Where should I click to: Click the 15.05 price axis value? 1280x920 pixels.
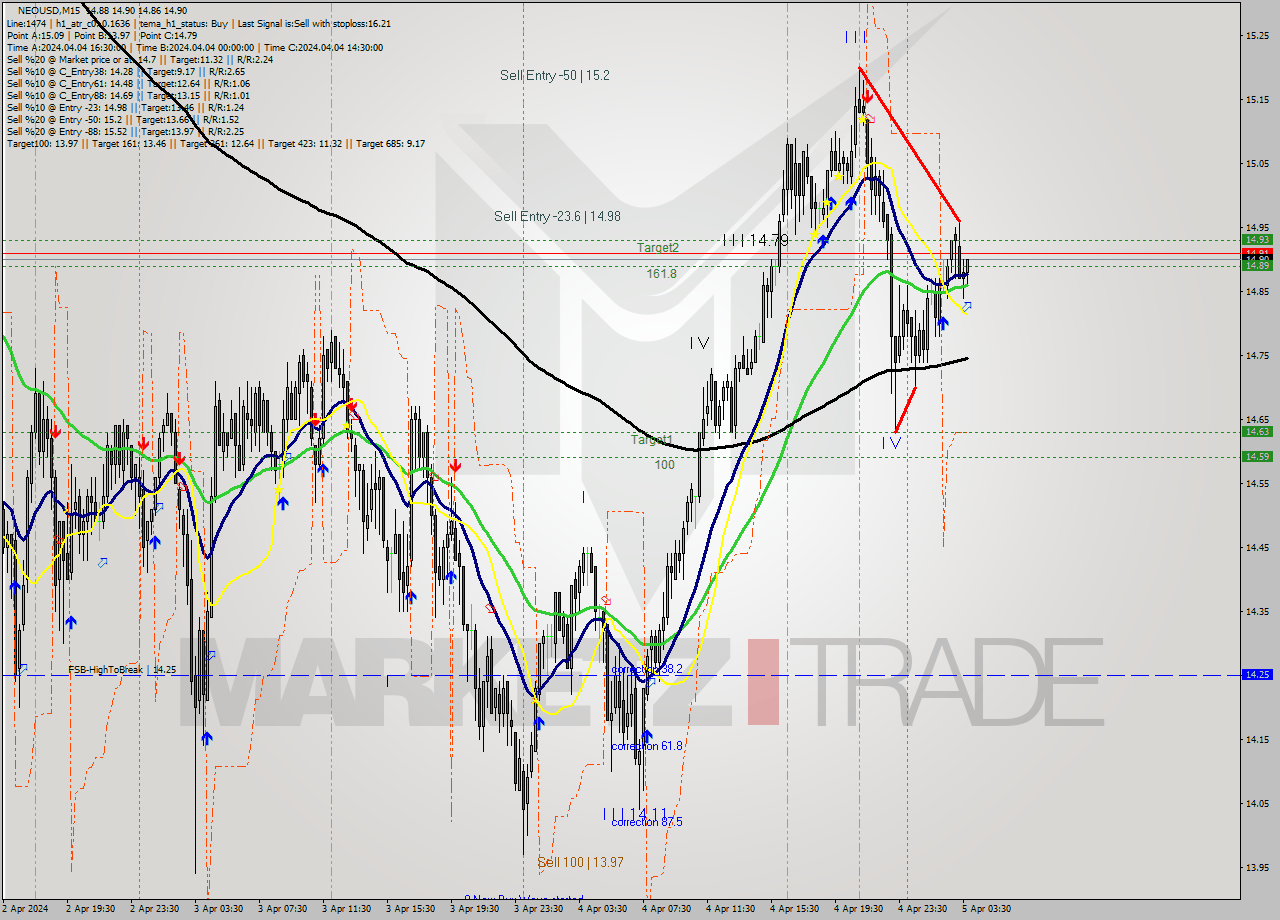tap(1257, 163)
